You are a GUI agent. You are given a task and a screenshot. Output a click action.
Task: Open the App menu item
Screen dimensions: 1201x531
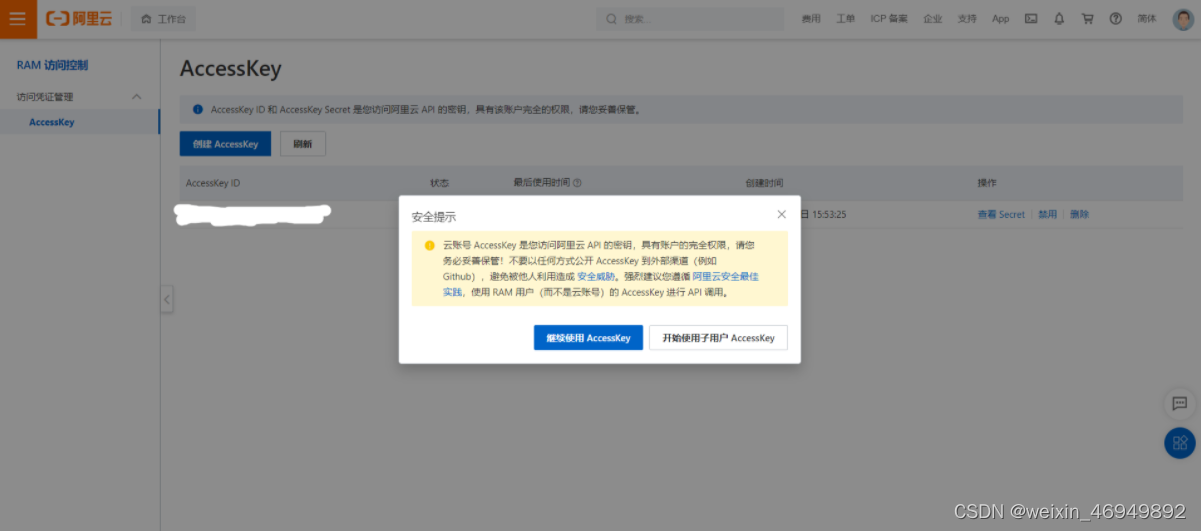coord(1001,19)
